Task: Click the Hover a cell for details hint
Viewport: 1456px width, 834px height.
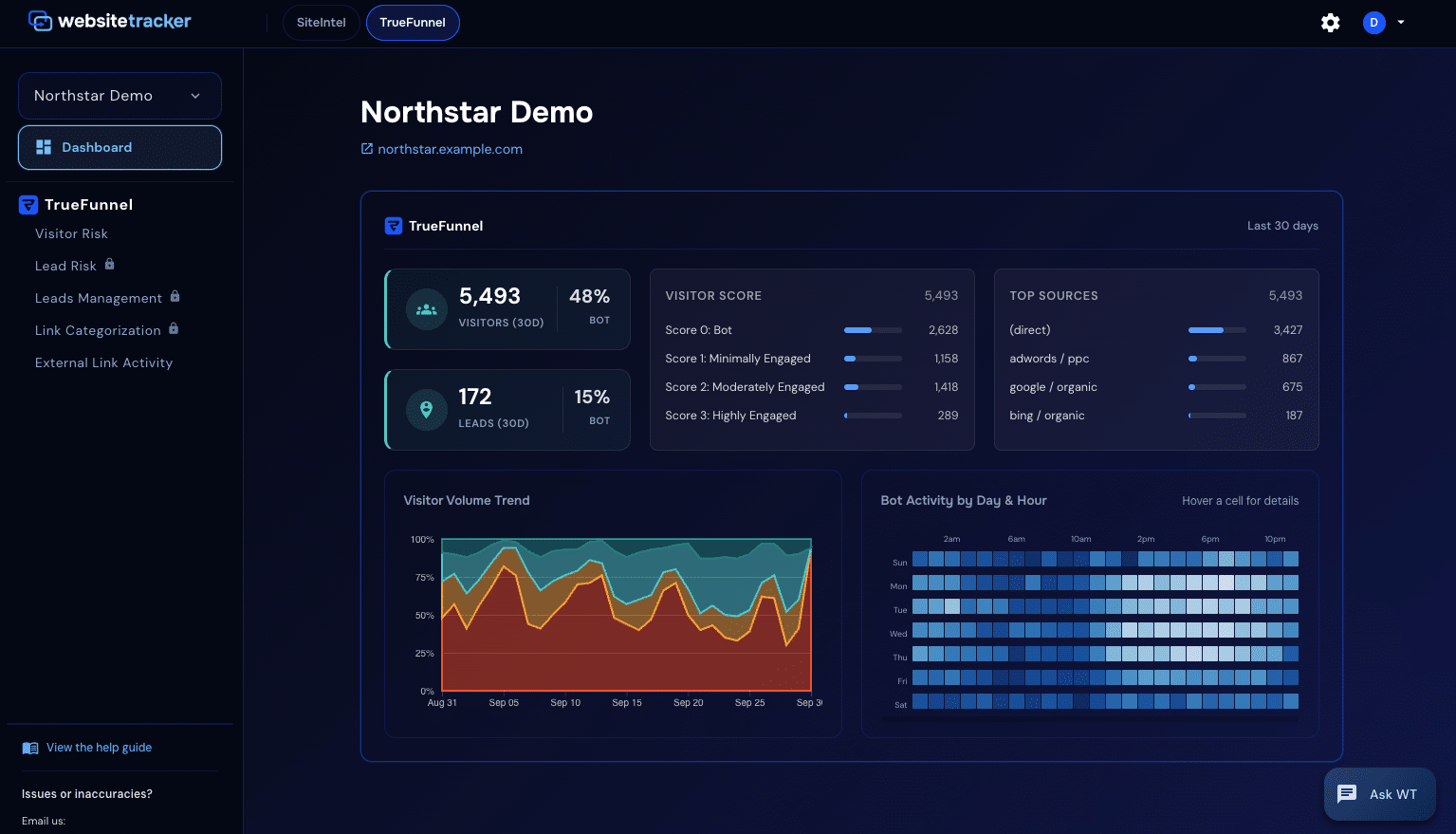Action: pos(1241,501)
